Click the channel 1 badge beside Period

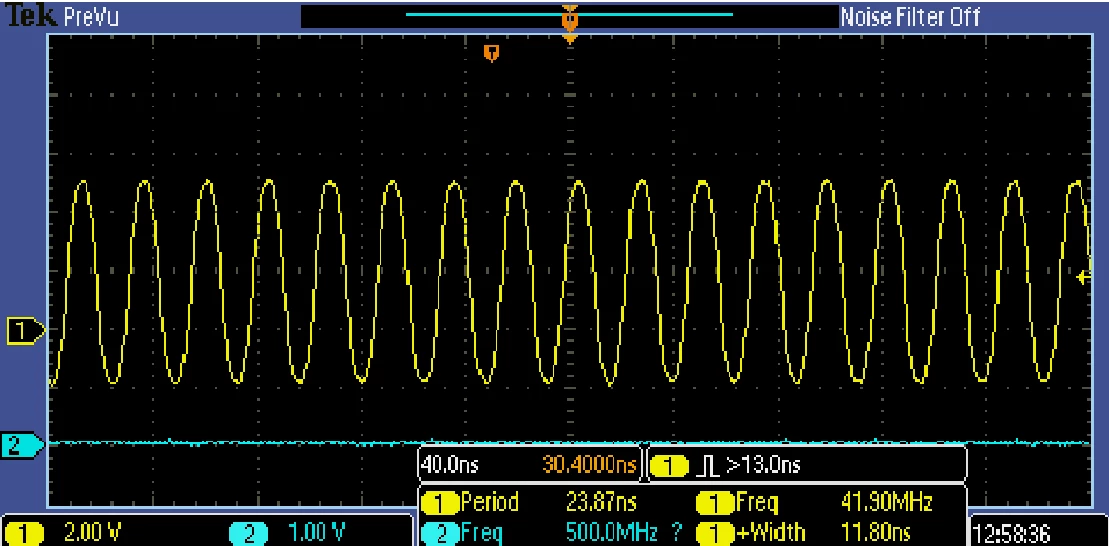(441, 504)
